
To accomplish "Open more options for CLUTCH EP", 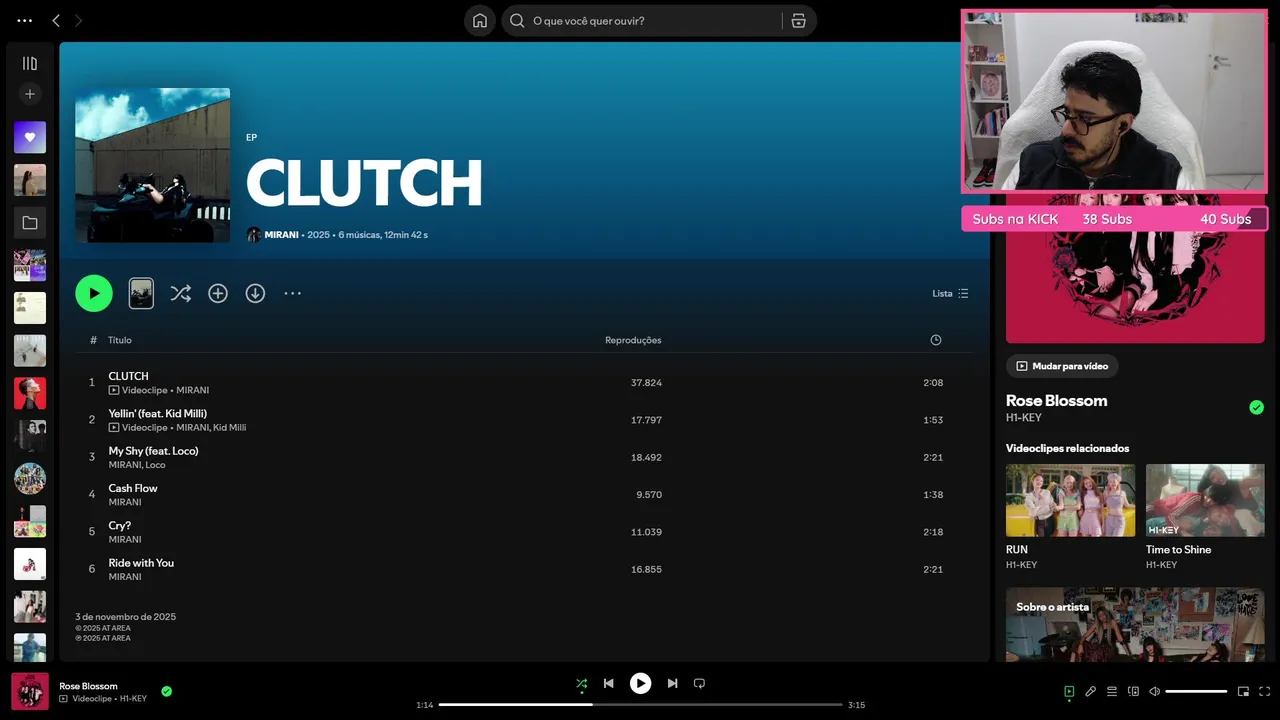I will [292, 293].
